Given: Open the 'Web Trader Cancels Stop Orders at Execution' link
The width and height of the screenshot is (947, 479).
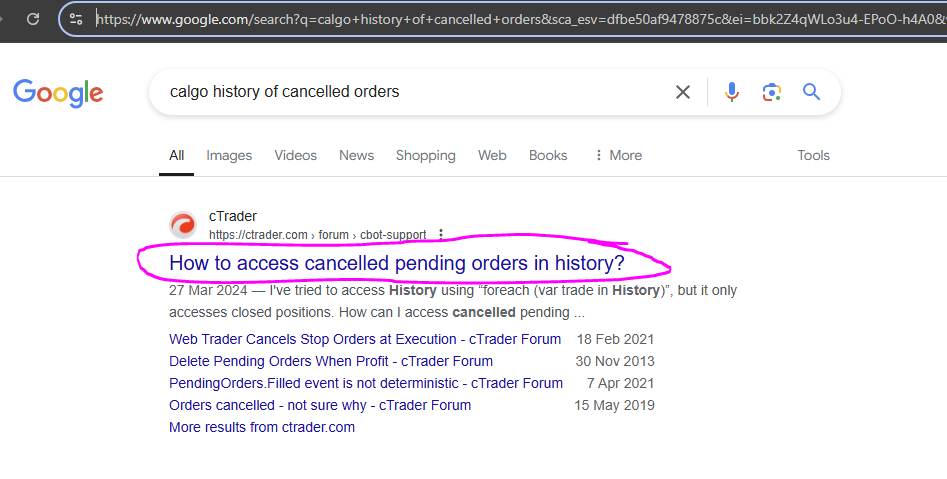Looking at the screenshot, I should (365, 339).
